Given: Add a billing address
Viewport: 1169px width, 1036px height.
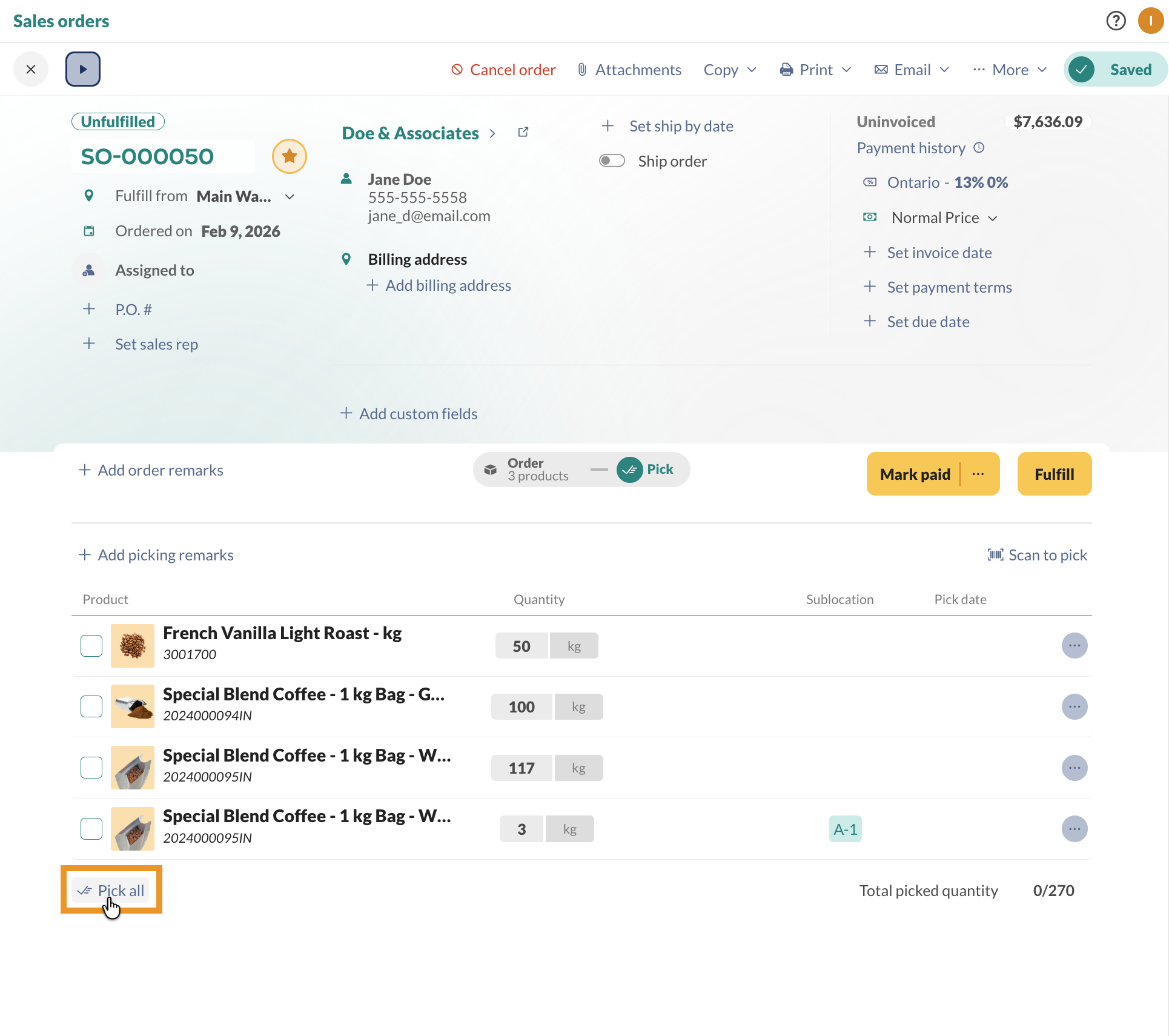Looking at the screenshot, I should (x=448, y=285).
